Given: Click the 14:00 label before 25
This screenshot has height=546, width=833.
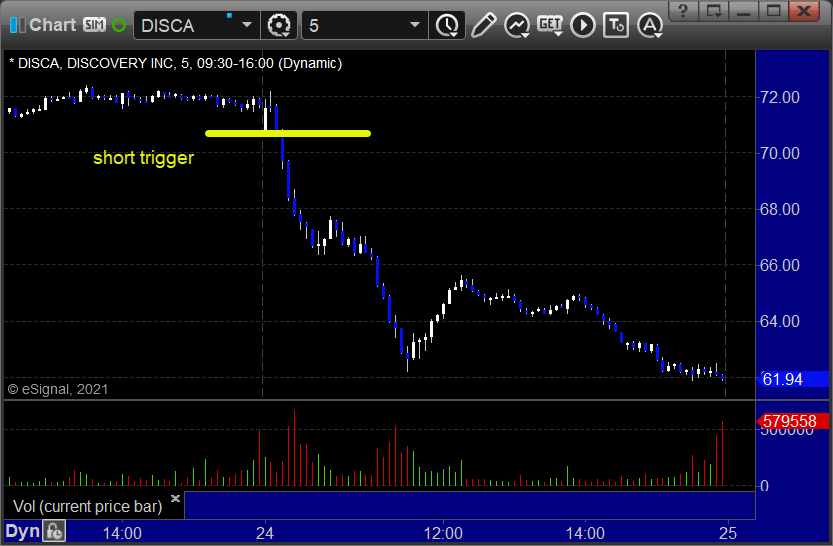Looking at the screenshot, I should click(585, 533).
